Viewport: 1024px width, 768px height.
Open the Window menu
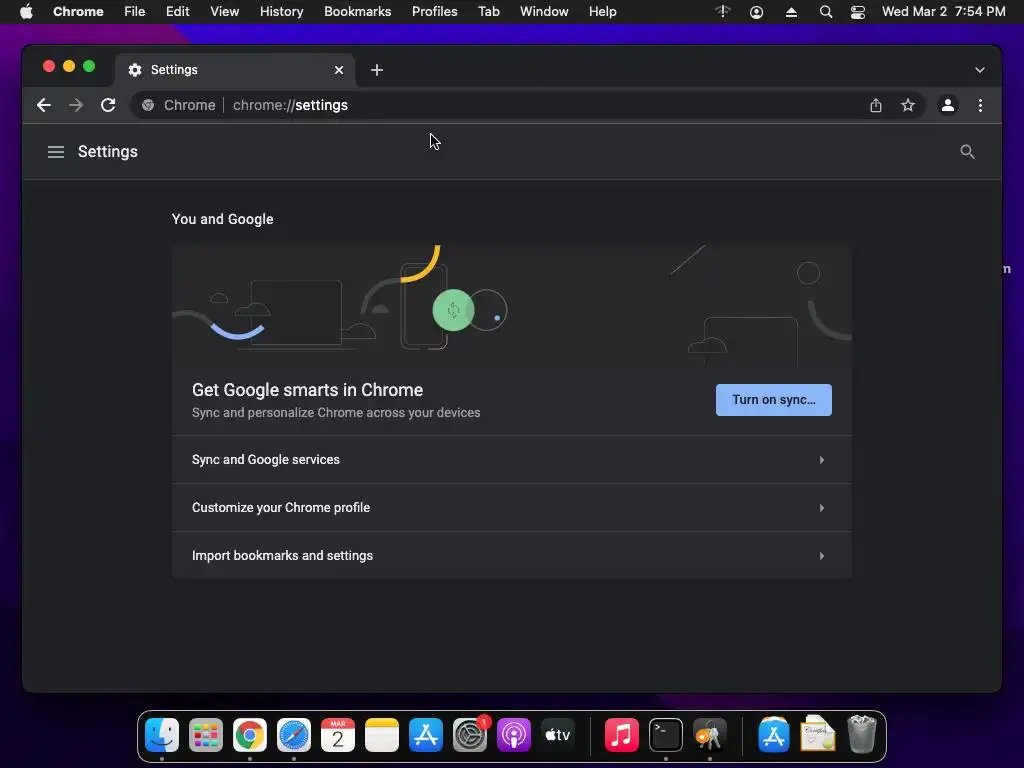click(x=544, y=12)
